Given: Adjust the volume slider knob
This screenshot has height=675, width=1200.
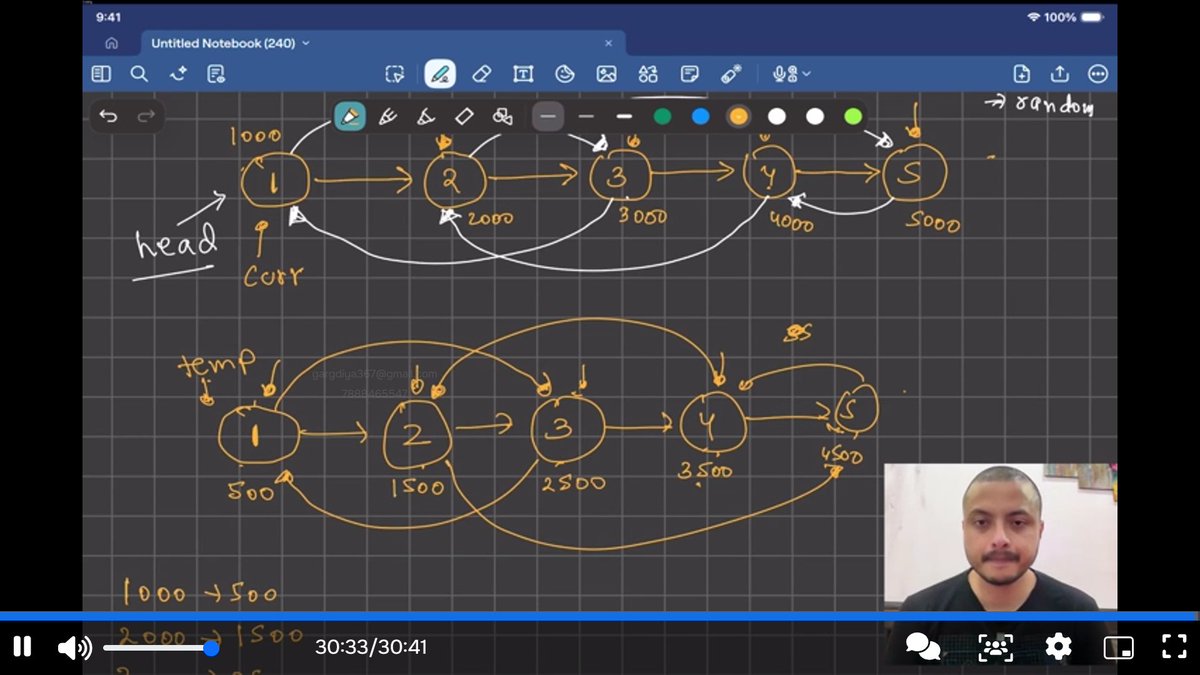Looking at the screenshot, I should coord(211,648).
